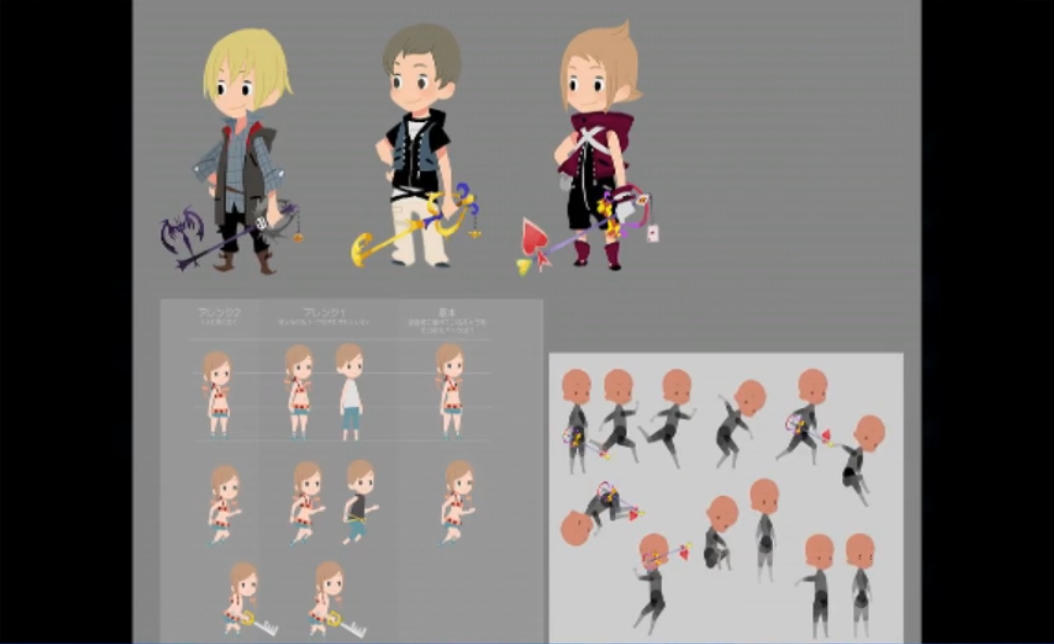This screenshot has height=644, width=1054.
Task: Click the 基本 column heading
Action: coord(447,313)
